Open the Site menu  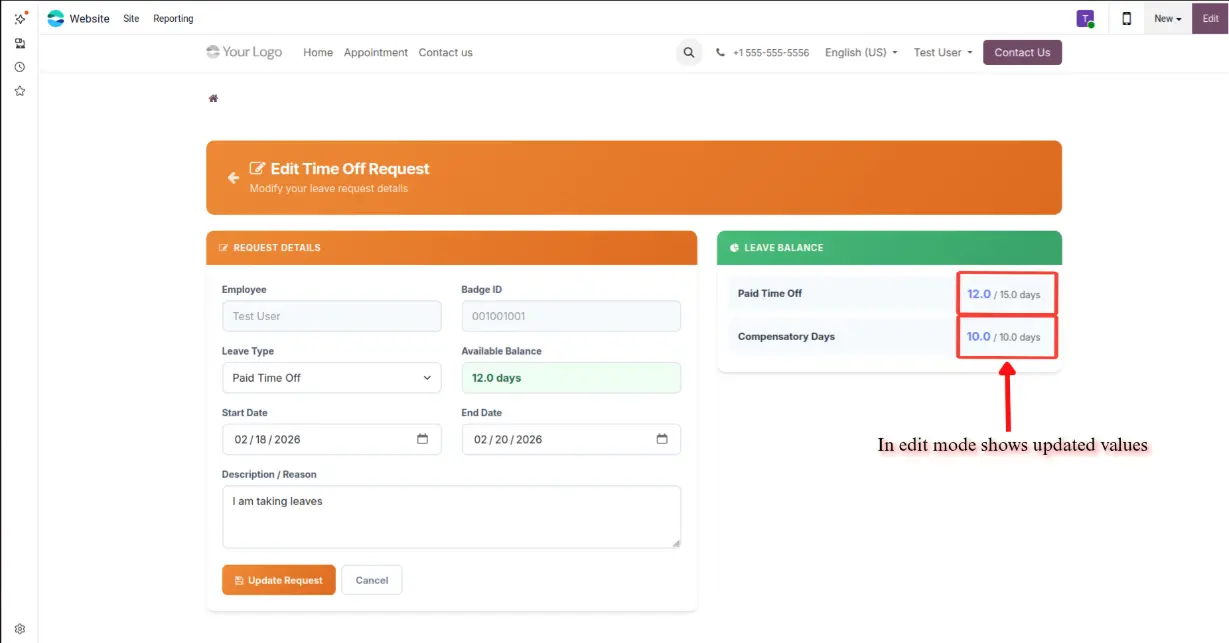pos(131,19)
